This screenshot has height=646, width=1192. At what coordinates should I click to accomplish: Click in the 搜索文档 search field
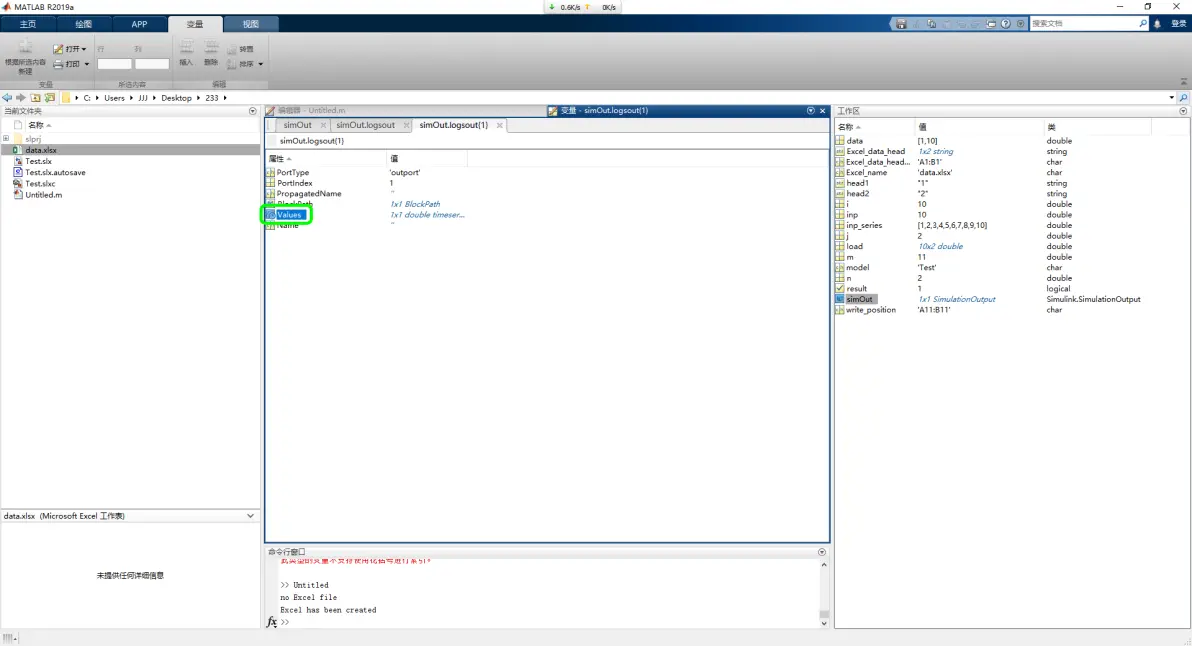pyautogui.click(x=1083, y=24)
